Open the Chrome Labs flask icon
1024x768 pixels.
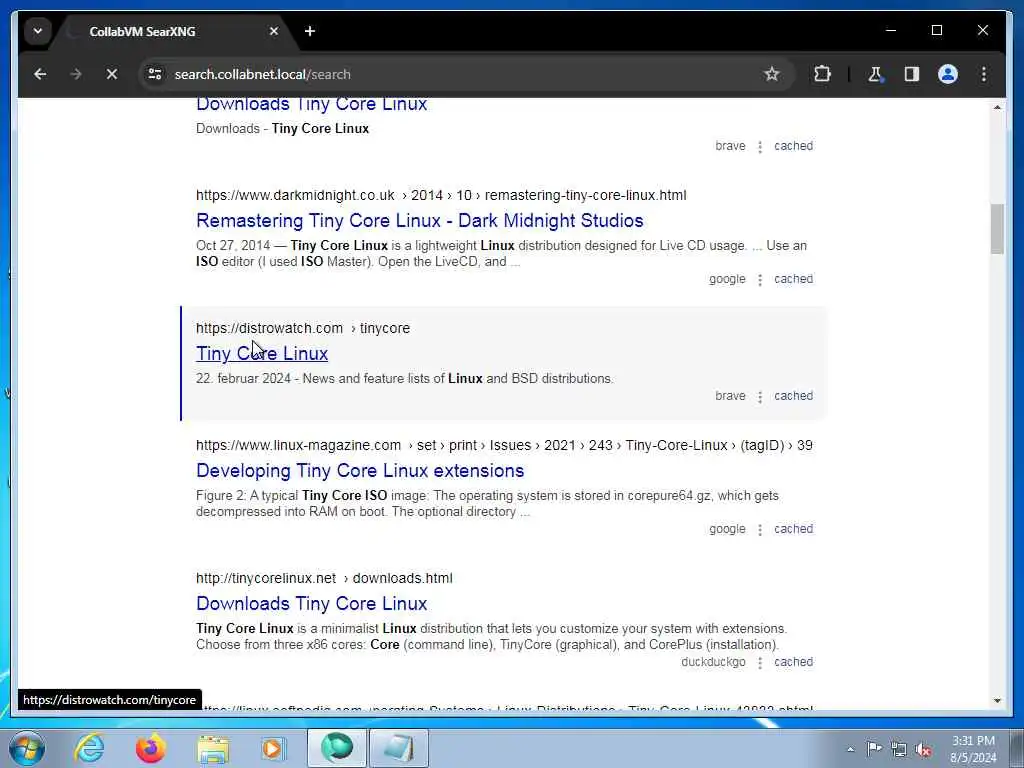pyautogui.click(x=875, y=74)
